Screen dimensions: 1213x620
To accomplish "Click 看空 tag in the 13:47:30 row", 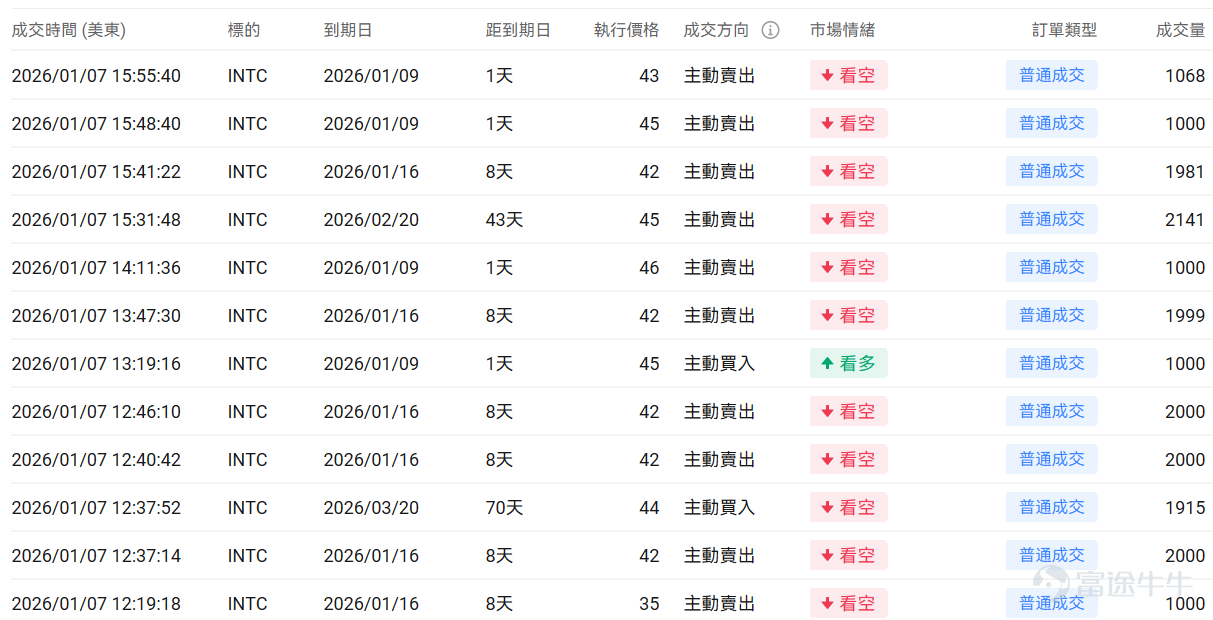I will click(x=849, y=315).
